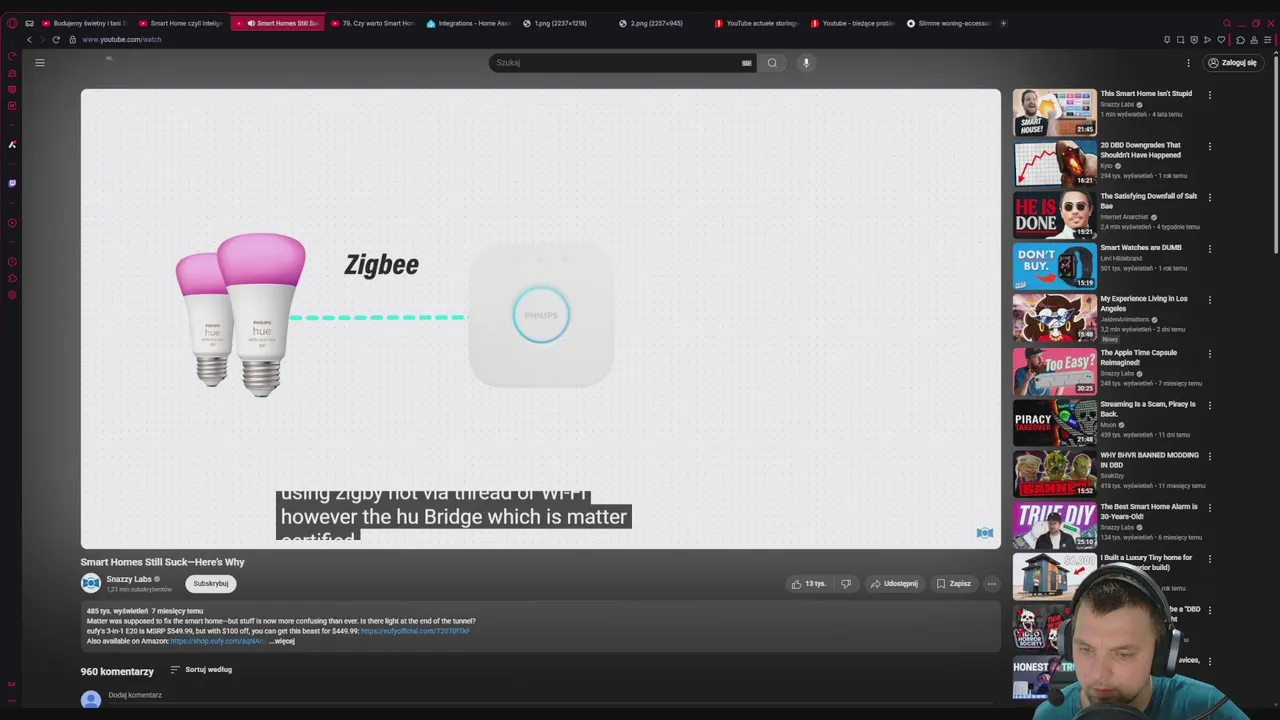Open the Snazzy Labs channel avatar
The image size is (1280, 720).
tap(91, 583)
